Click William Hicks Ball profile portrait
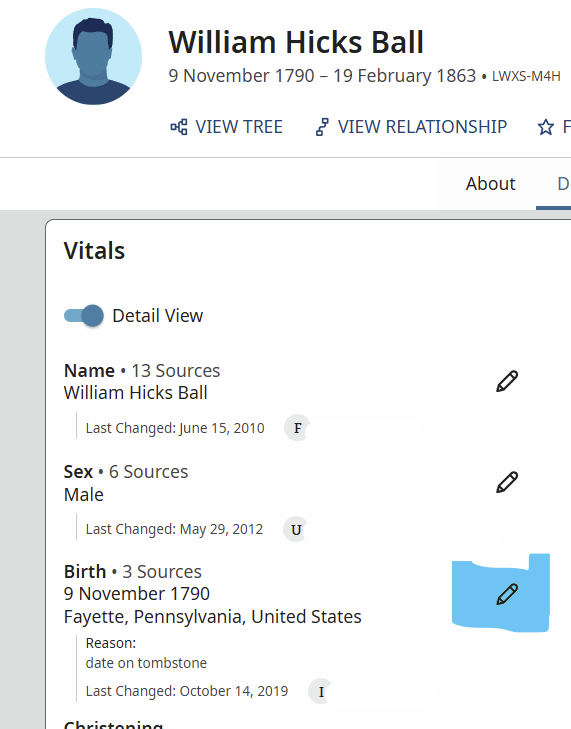 pos(93,56)
